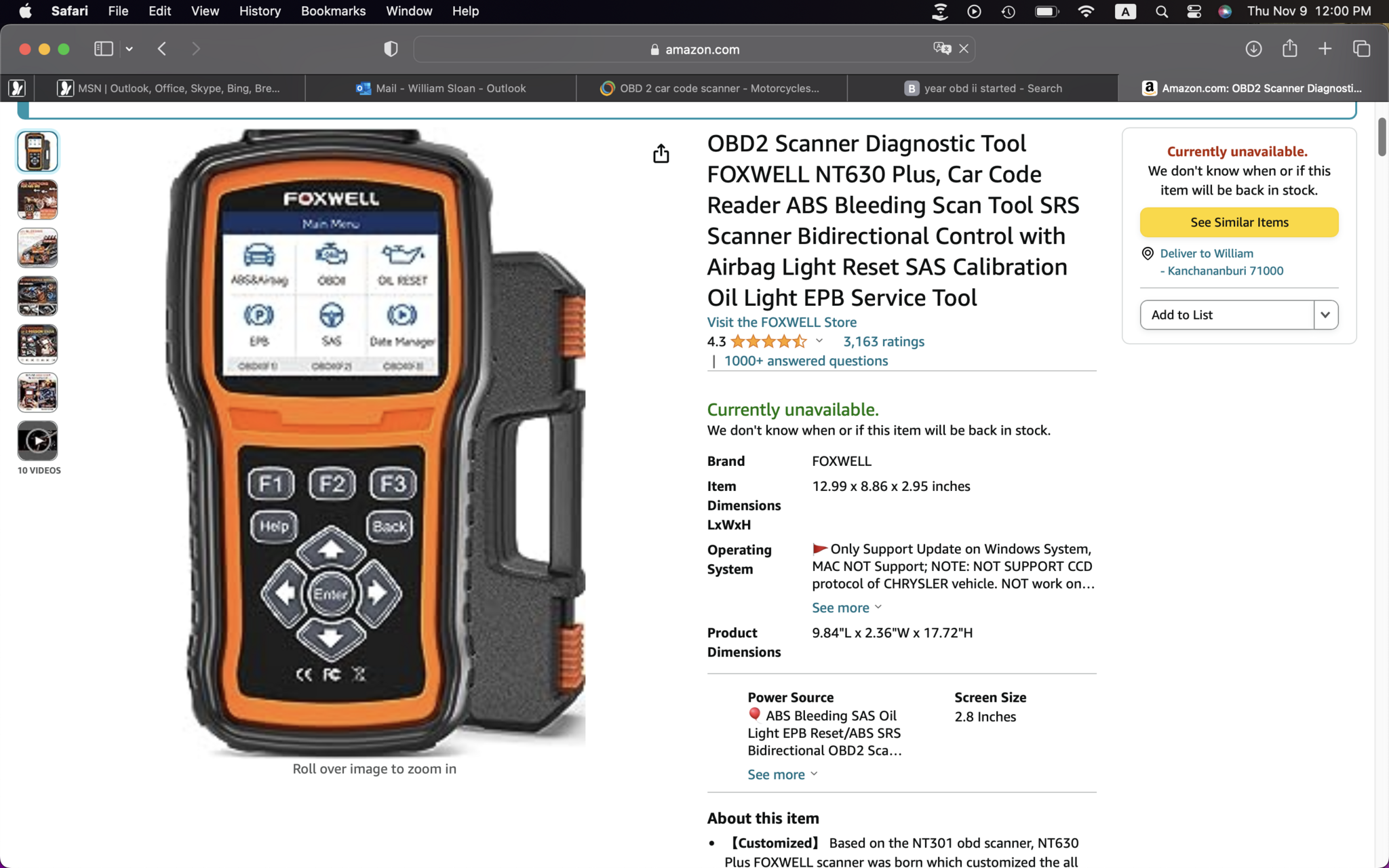Screen dimensions: 1389x868
Task: Focus the amazon.com address bar
Action: [x=694, y=49]
